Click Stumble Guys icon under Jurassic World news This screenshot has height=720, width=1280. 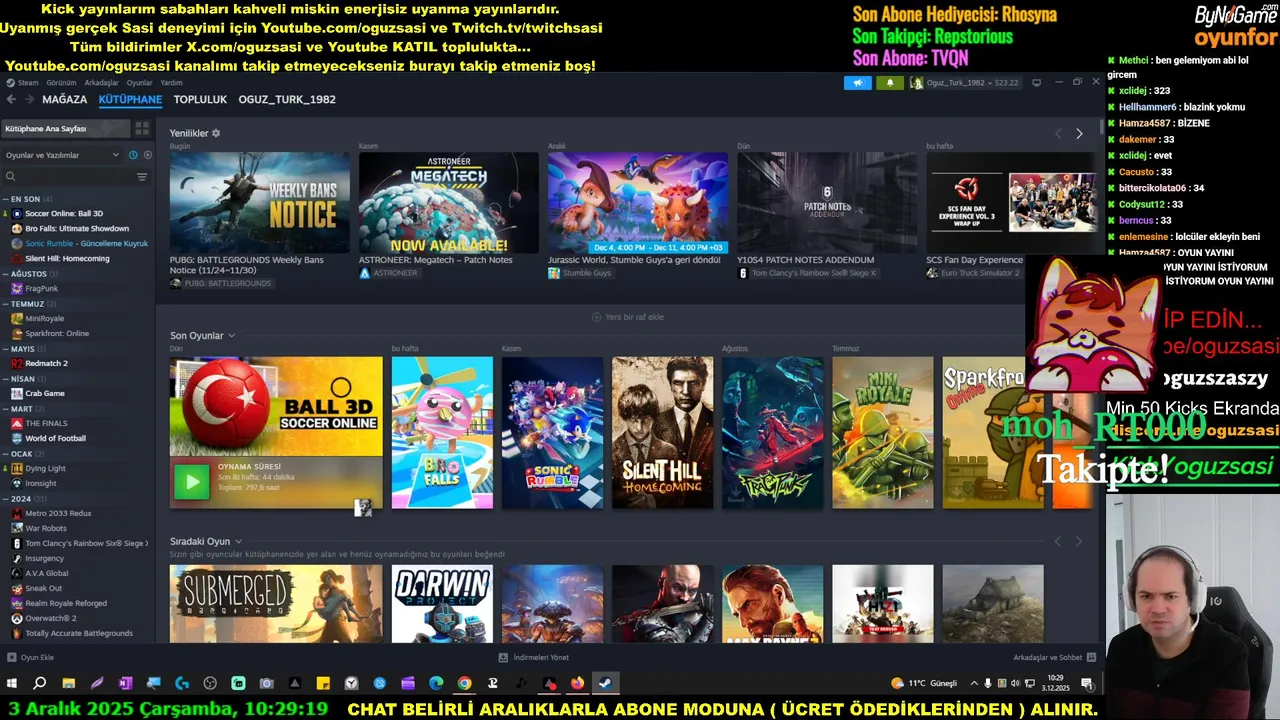(x=554, y=273)
